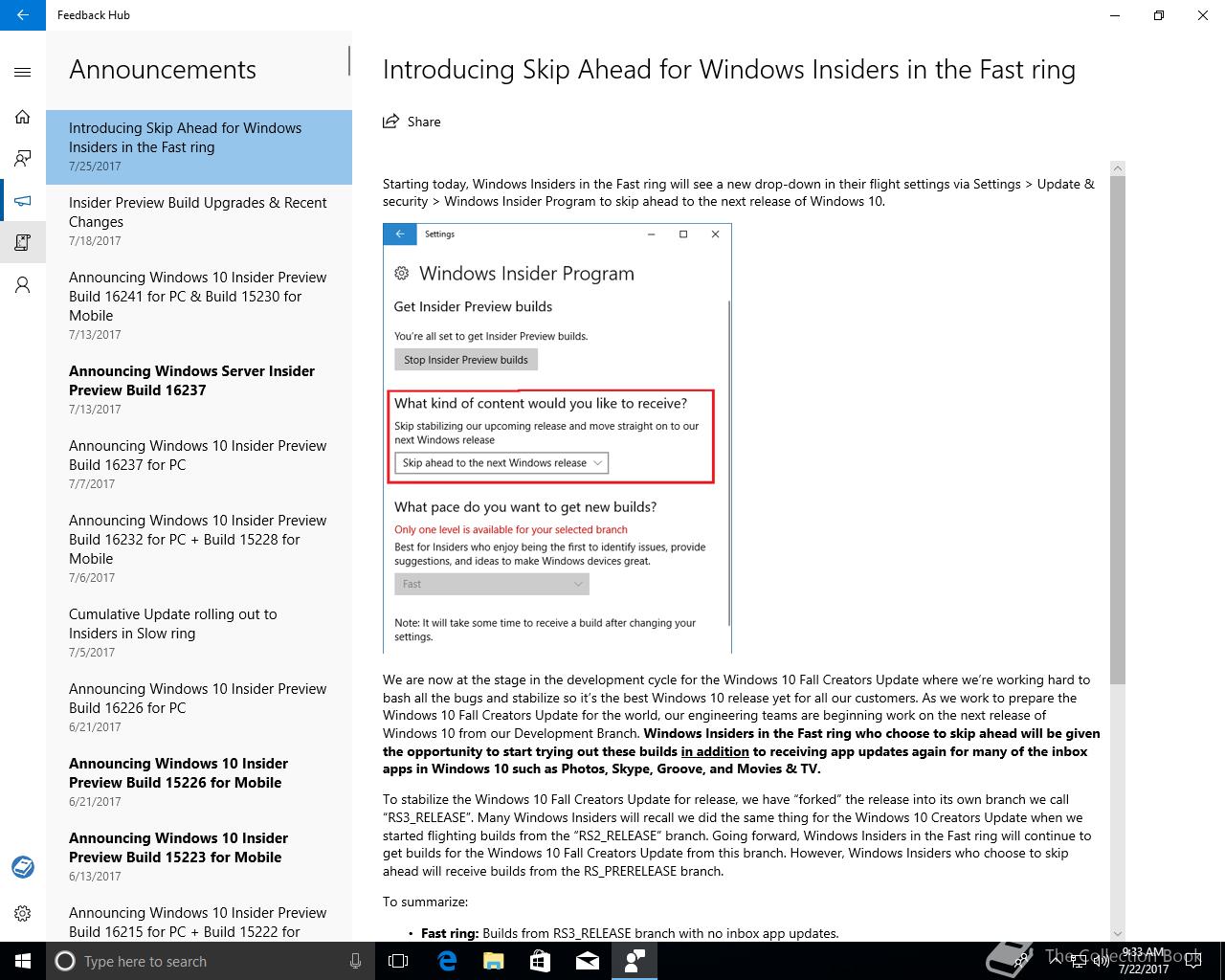Open the Quests icon in sidebar
The height and width of the screenshot is (980, 1225).
pos(23,242)
